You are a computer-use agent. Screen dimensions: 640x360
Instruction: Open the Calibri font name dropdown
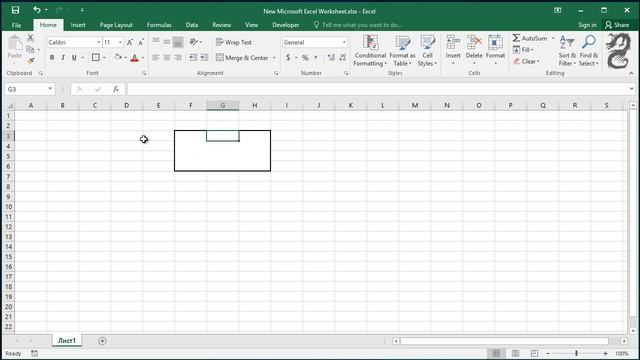click(x=98, y=42)
